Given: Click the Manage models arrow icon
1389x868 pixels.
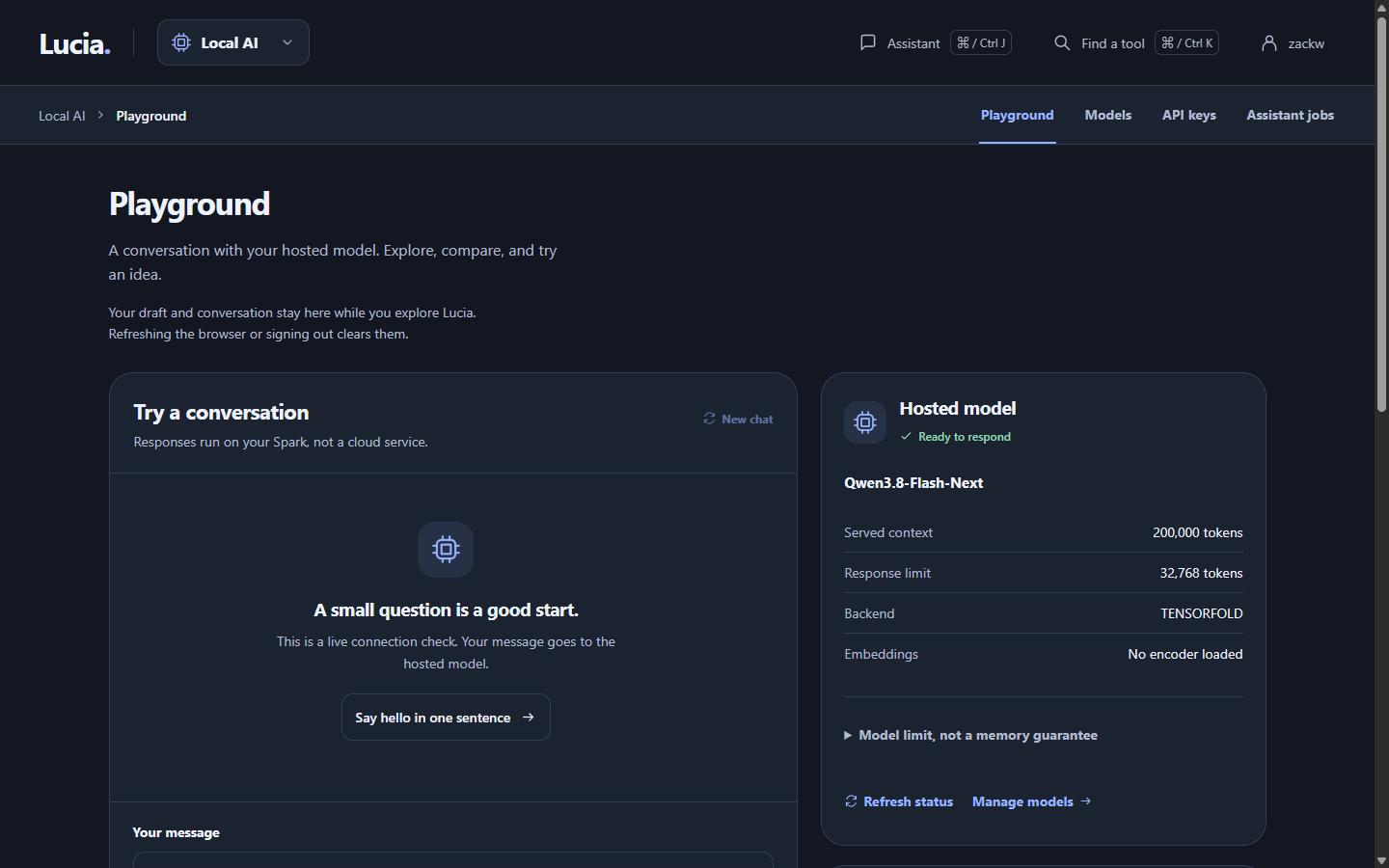Looking at the screenshot, I should click(x=1086, y=801).
